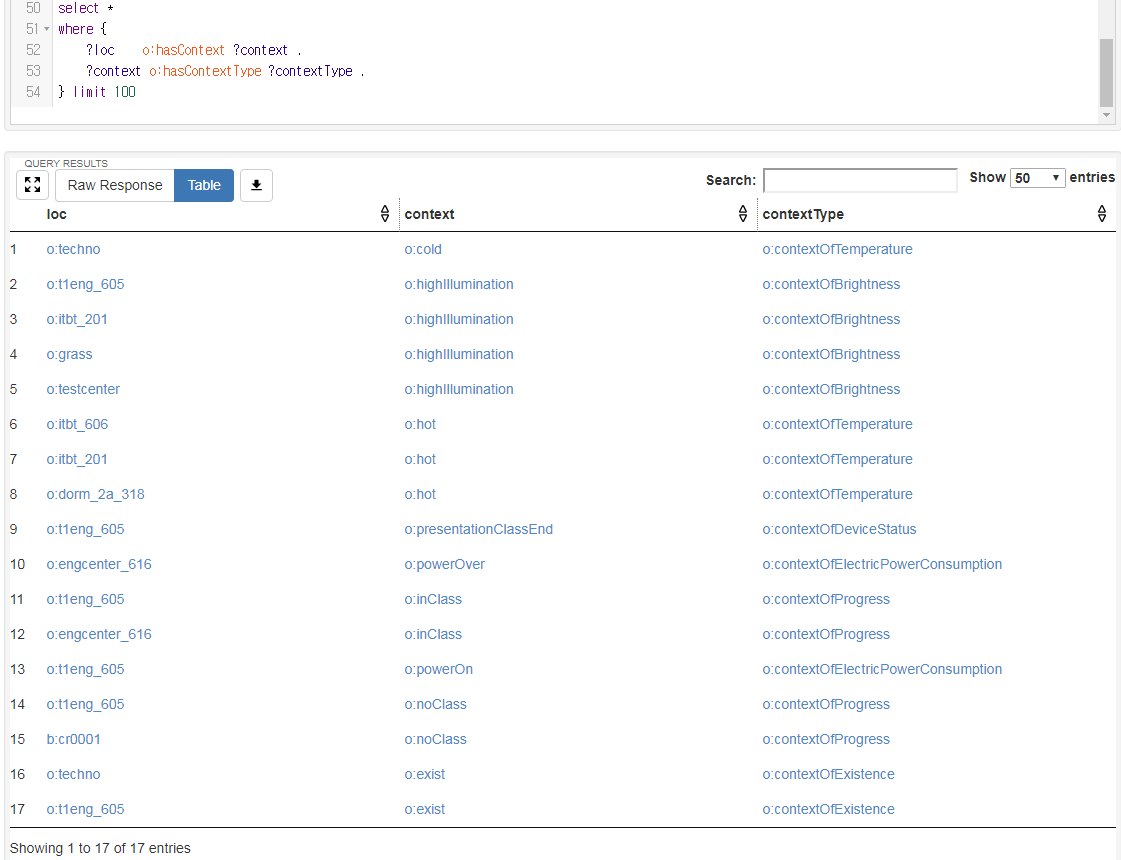Click the o:contextOfDeviceStatus link
The width and height of the screenshot is (1121, 860).
pos(839,529)
